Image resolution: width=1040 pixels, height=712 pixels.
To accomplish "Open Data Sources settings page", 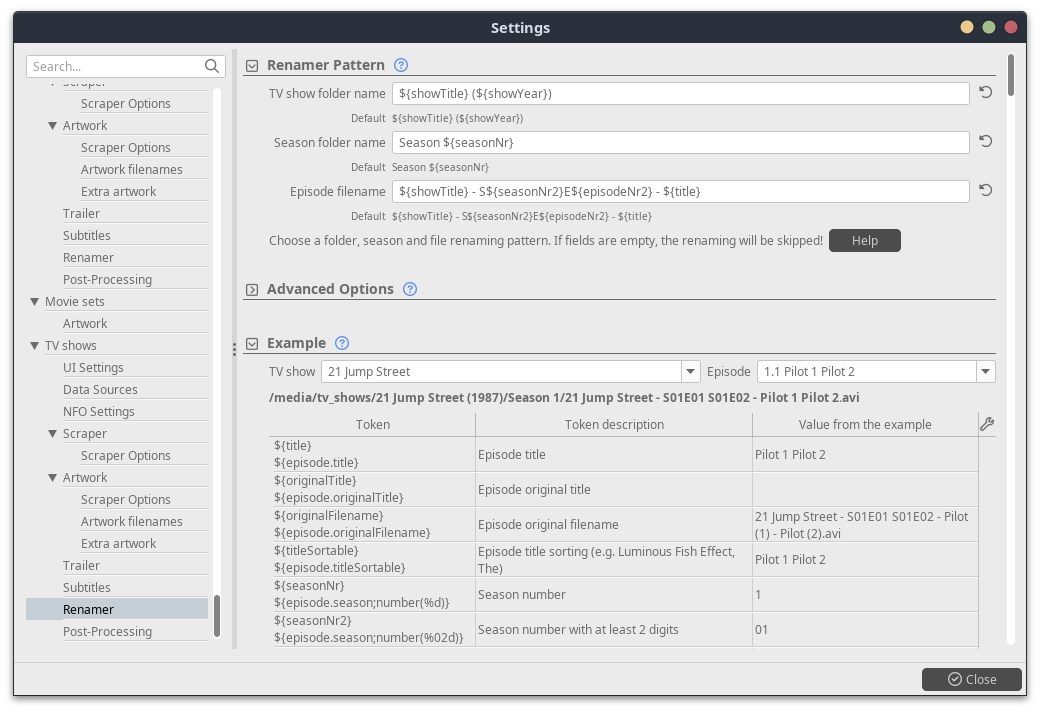I will click(x=100, y=389).
